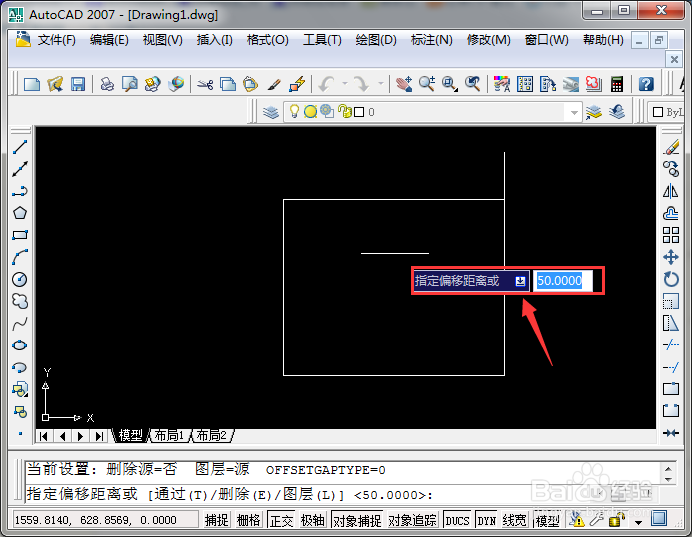The image size is (692, 537).
Task: Click command line scrollbar up arrow
Action: click(x=668, y=469)
